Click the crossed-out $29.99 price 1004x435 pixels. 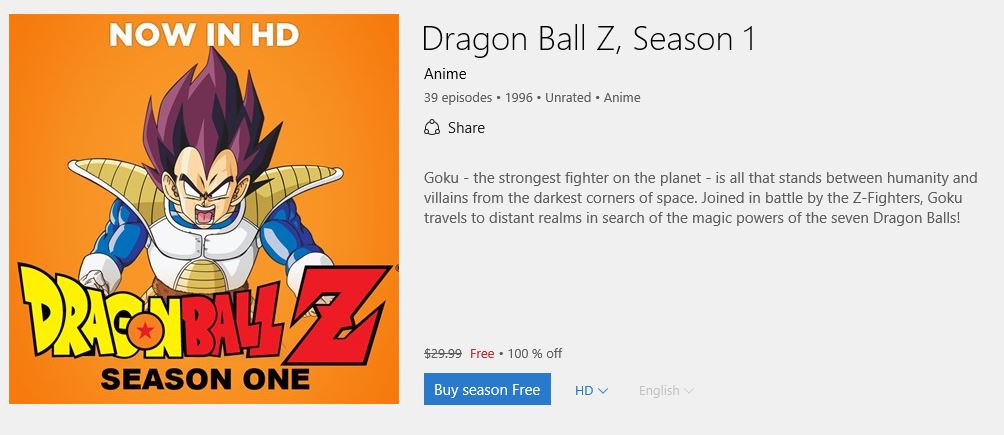click(443, 354)
